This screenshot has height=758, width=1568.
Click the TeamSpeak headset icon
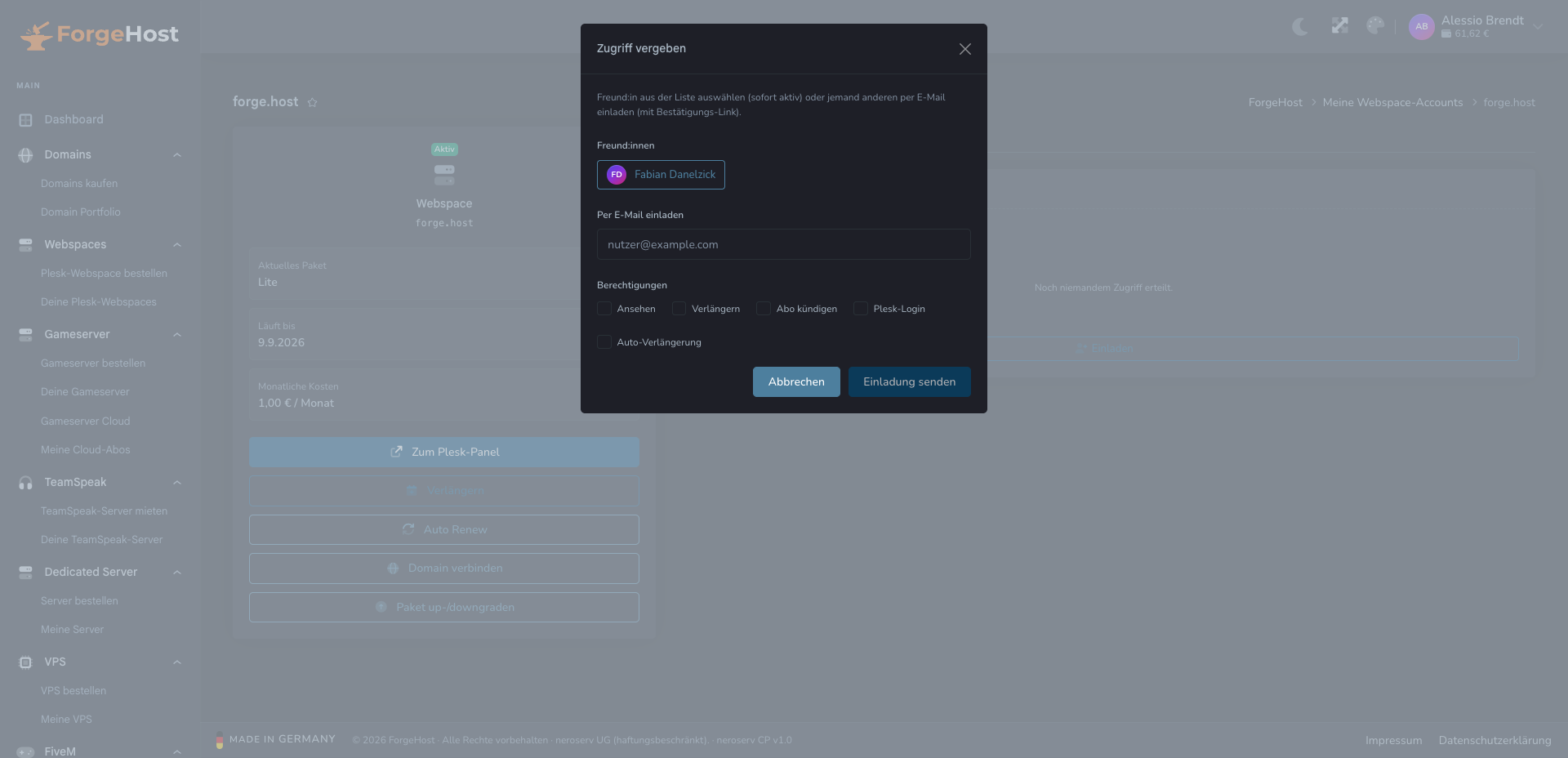25,483
